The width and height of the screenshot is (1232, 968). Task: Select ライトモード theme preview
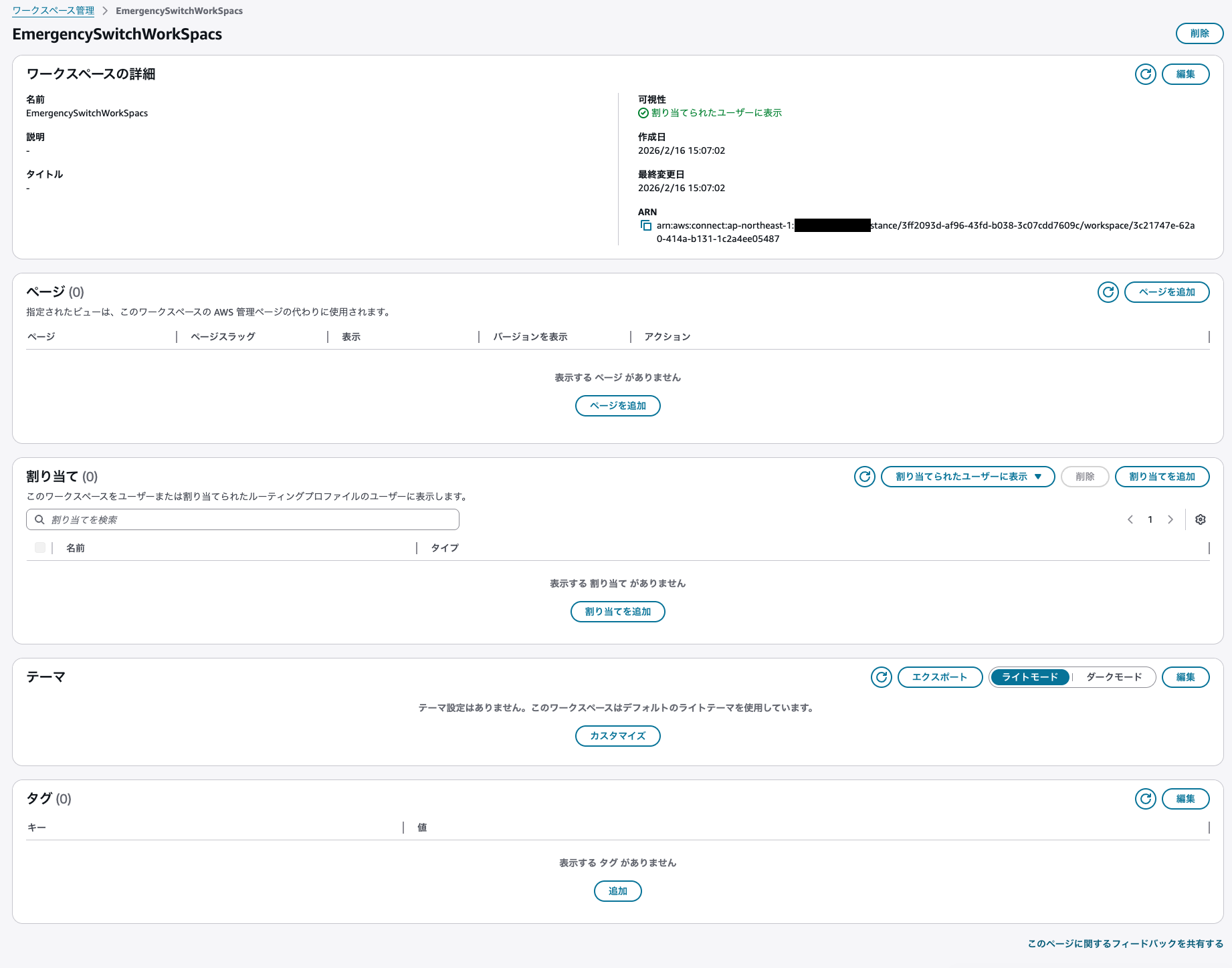(1030, 677)
